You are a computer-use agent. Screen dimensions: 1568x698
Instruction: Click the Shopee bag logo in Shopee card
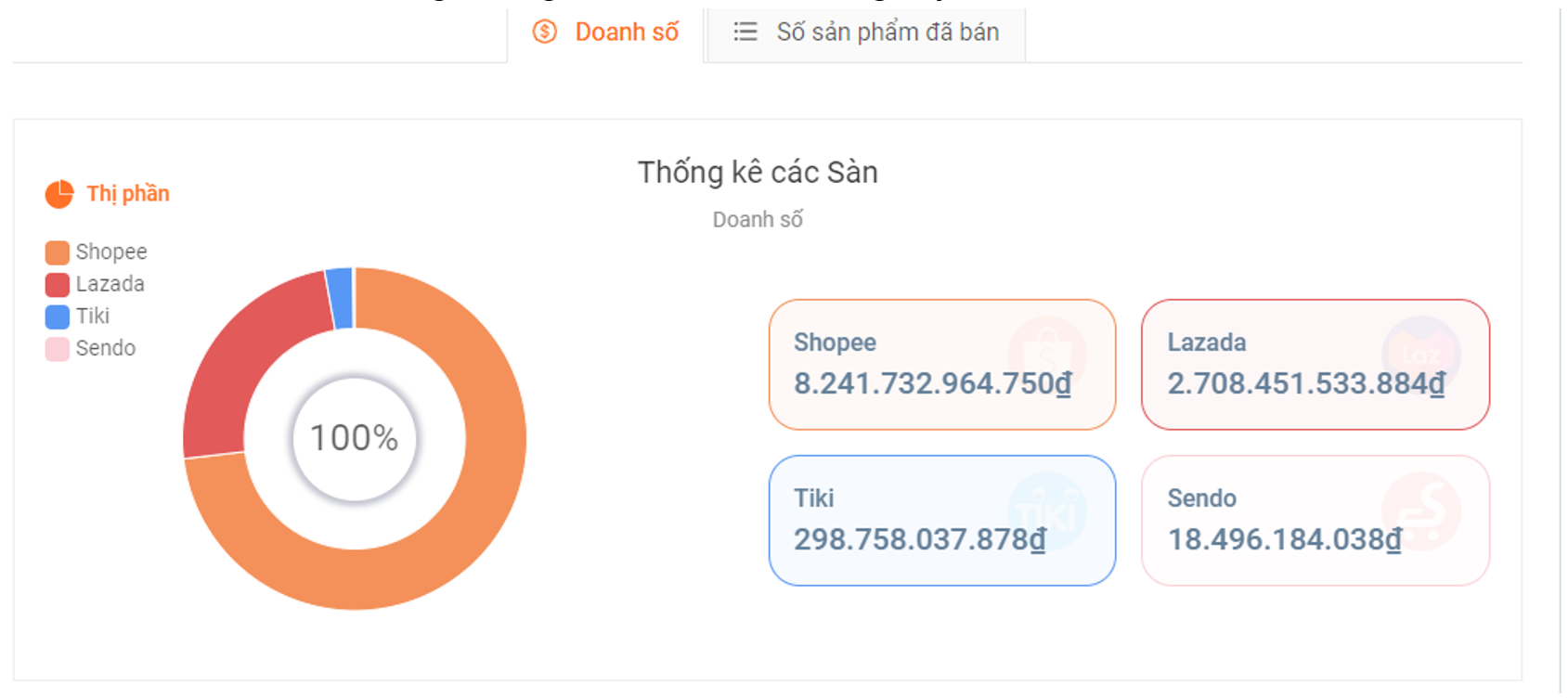(1047, 355)
